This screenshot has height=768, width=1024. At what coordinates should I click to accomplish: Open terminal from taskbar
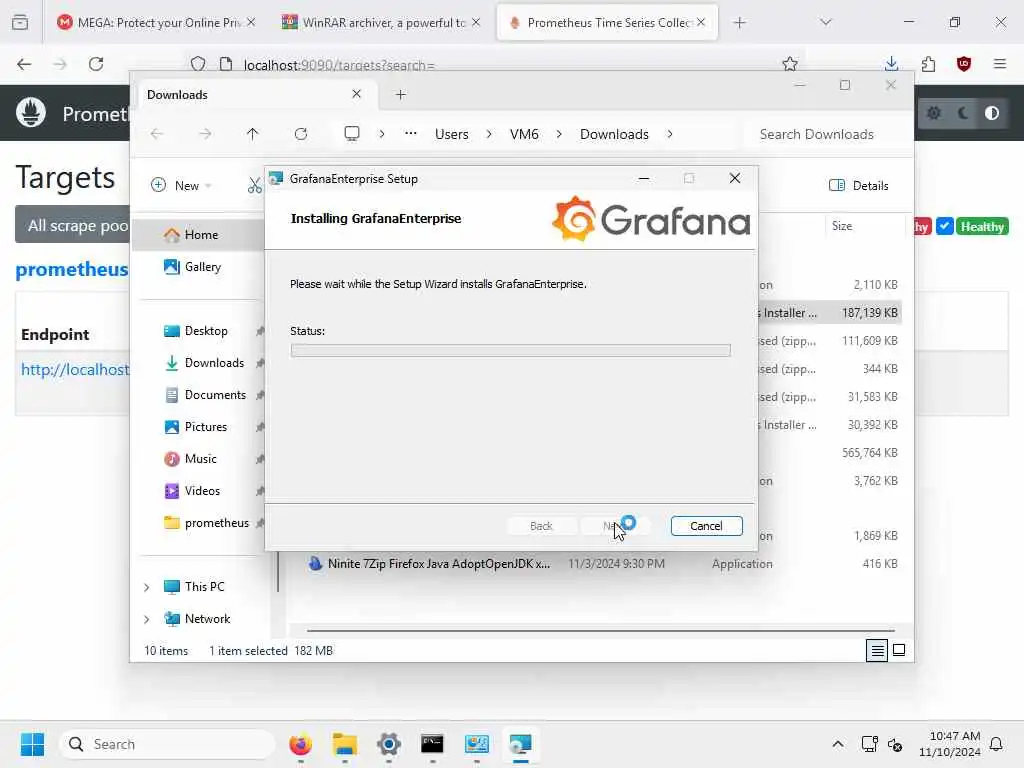coord(432,744)
